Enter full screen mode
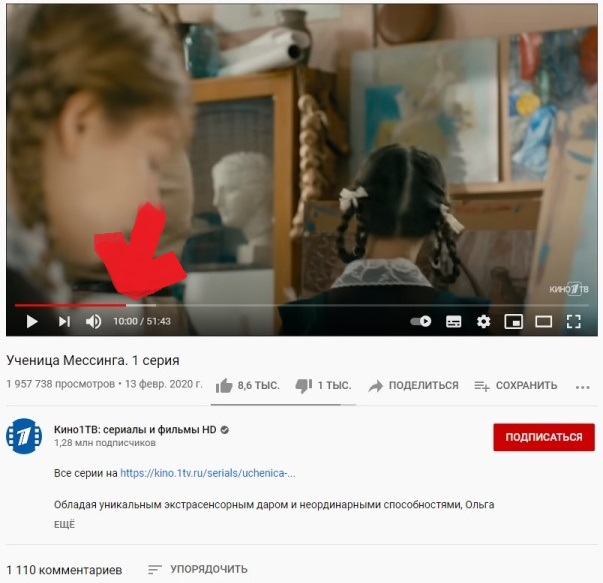The width and height of the screenshot is (603, 583). point(573,321)
